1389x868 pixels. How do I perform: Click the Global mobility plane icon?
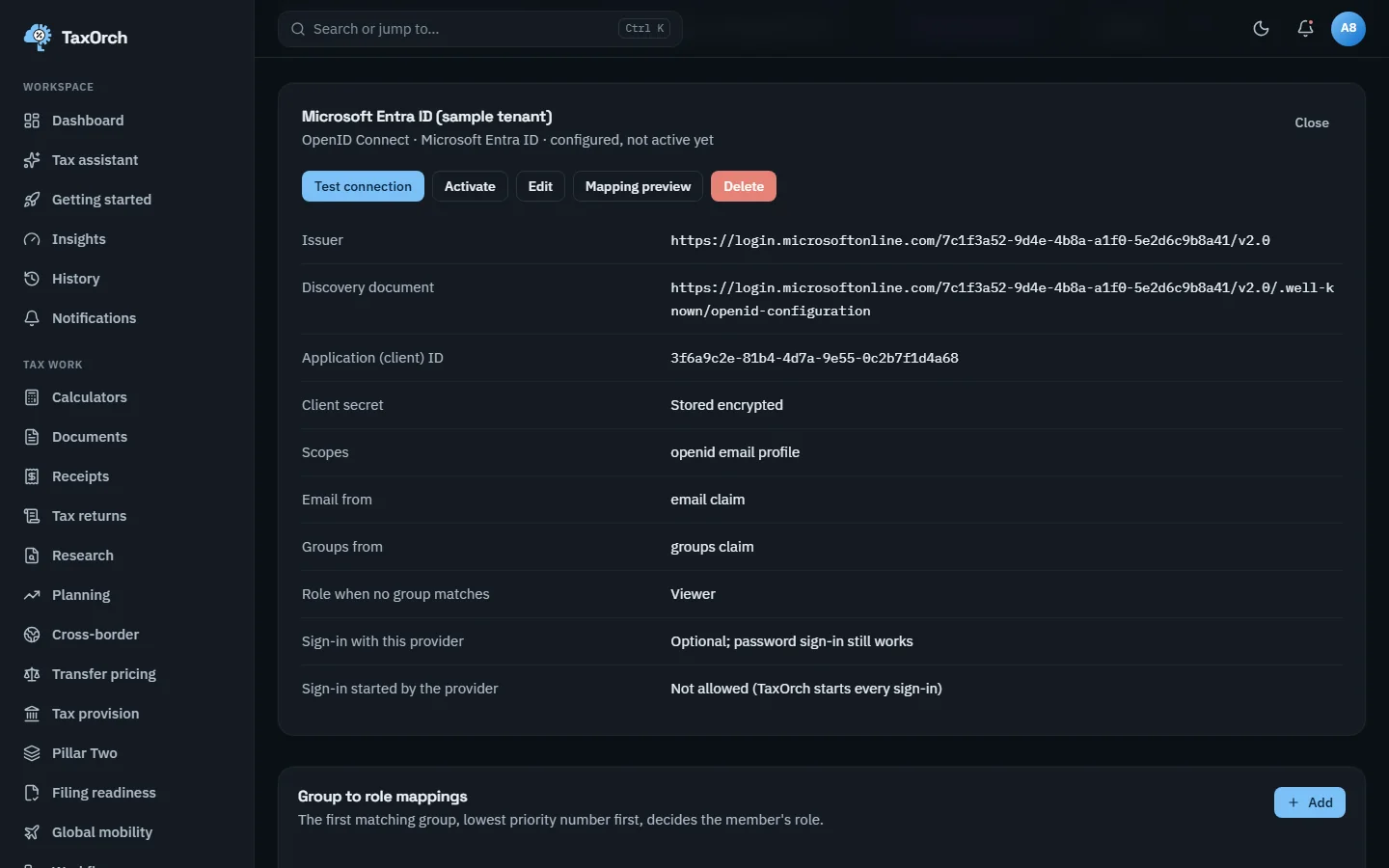32,832
